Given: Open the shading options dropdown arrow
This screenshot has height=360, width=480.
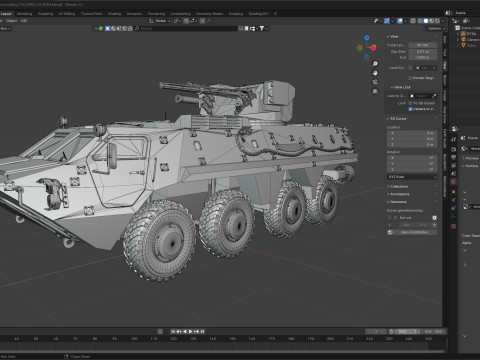Looking at the screenshot, I should pyautogui.click(x=442, y=21).
